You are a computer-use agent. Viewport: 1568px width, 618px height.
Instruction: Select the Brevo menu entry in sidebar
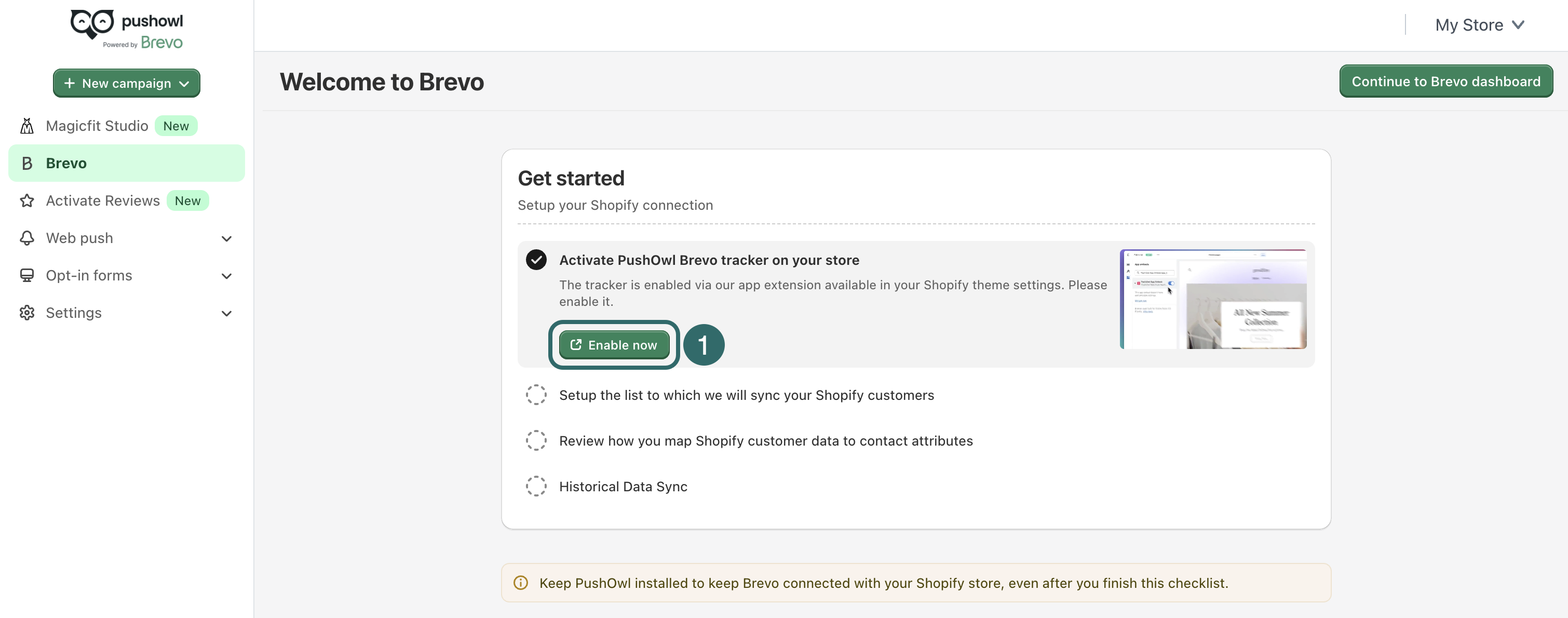67,163
